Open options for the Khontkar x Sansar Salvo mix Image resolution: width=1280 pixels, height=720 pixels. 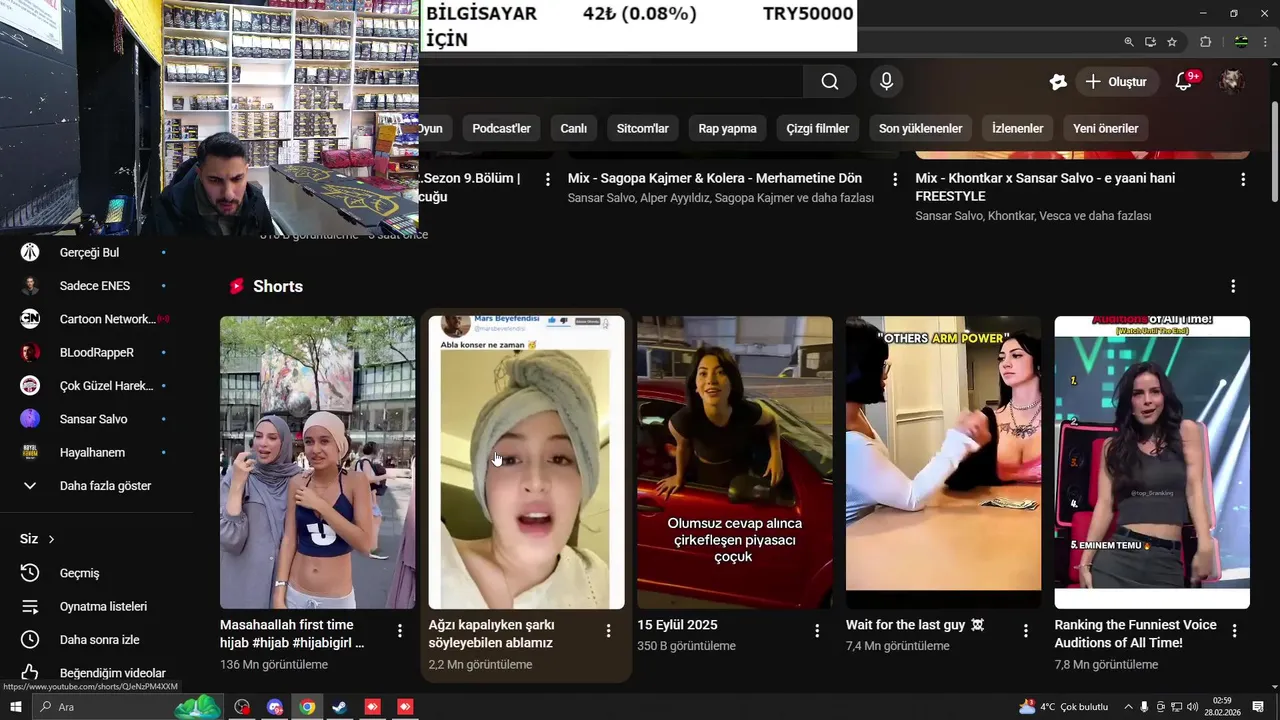pos(1243,179)
